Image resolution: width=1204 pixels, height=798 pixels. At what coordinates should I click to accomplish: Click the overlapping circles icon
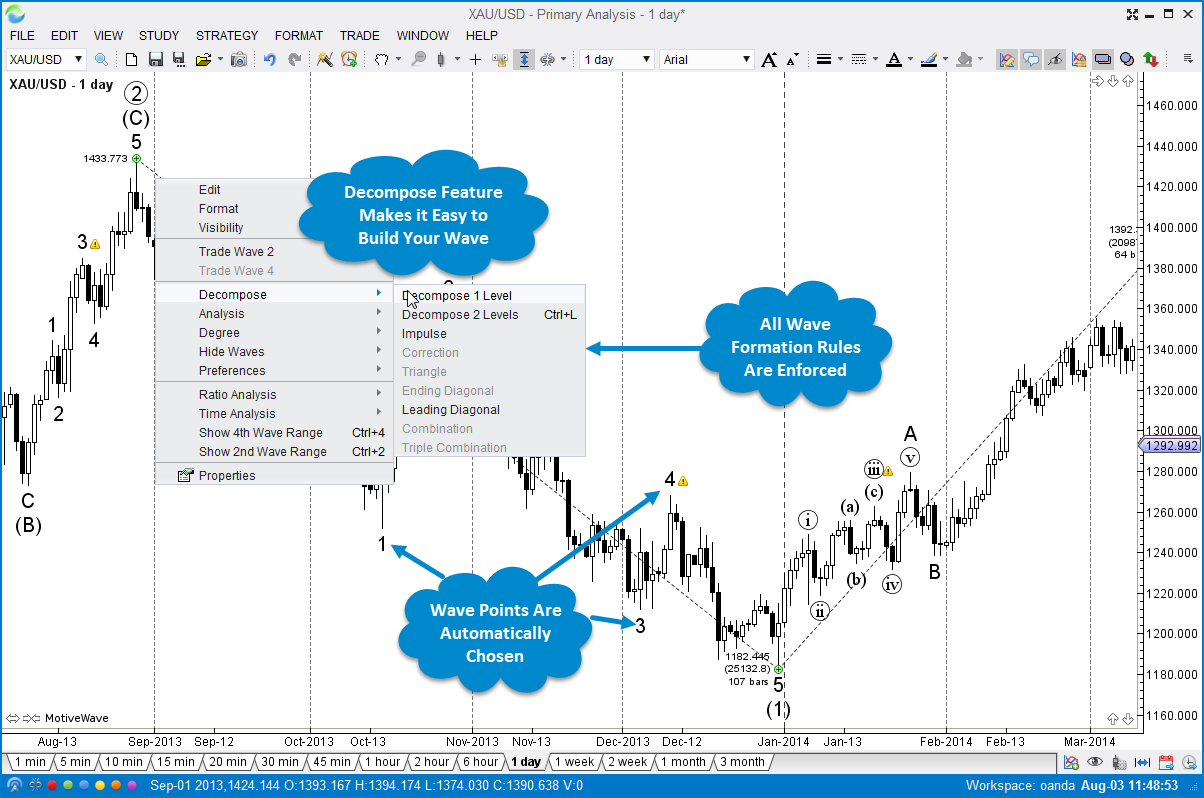point(1127,60)
